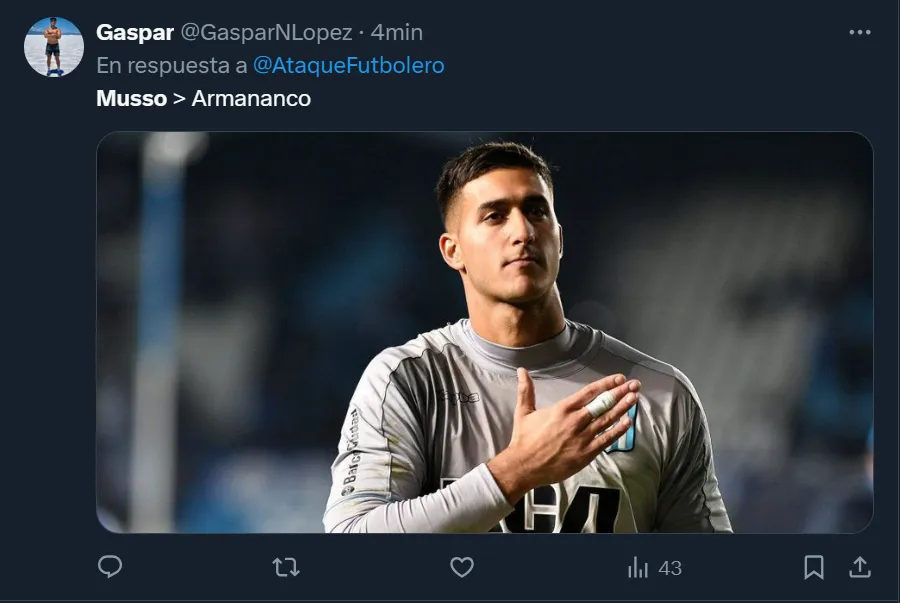The image size is (900, 603).
Task: Reply to Gaspar's tweet
Action: coord(110,568)
